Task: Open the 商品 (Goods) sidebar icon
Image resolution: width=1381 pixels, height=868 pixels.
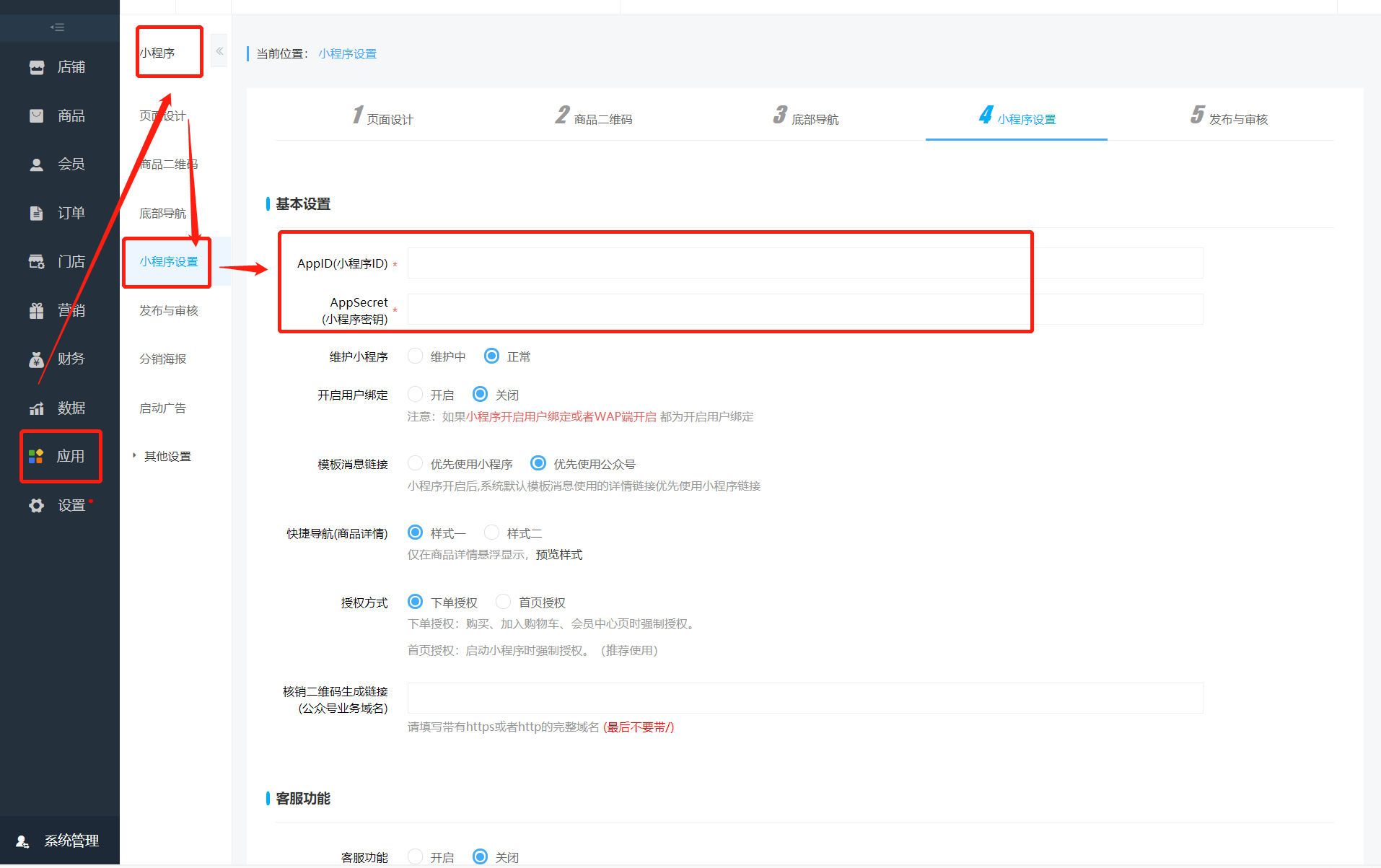Action: (37, 116)
